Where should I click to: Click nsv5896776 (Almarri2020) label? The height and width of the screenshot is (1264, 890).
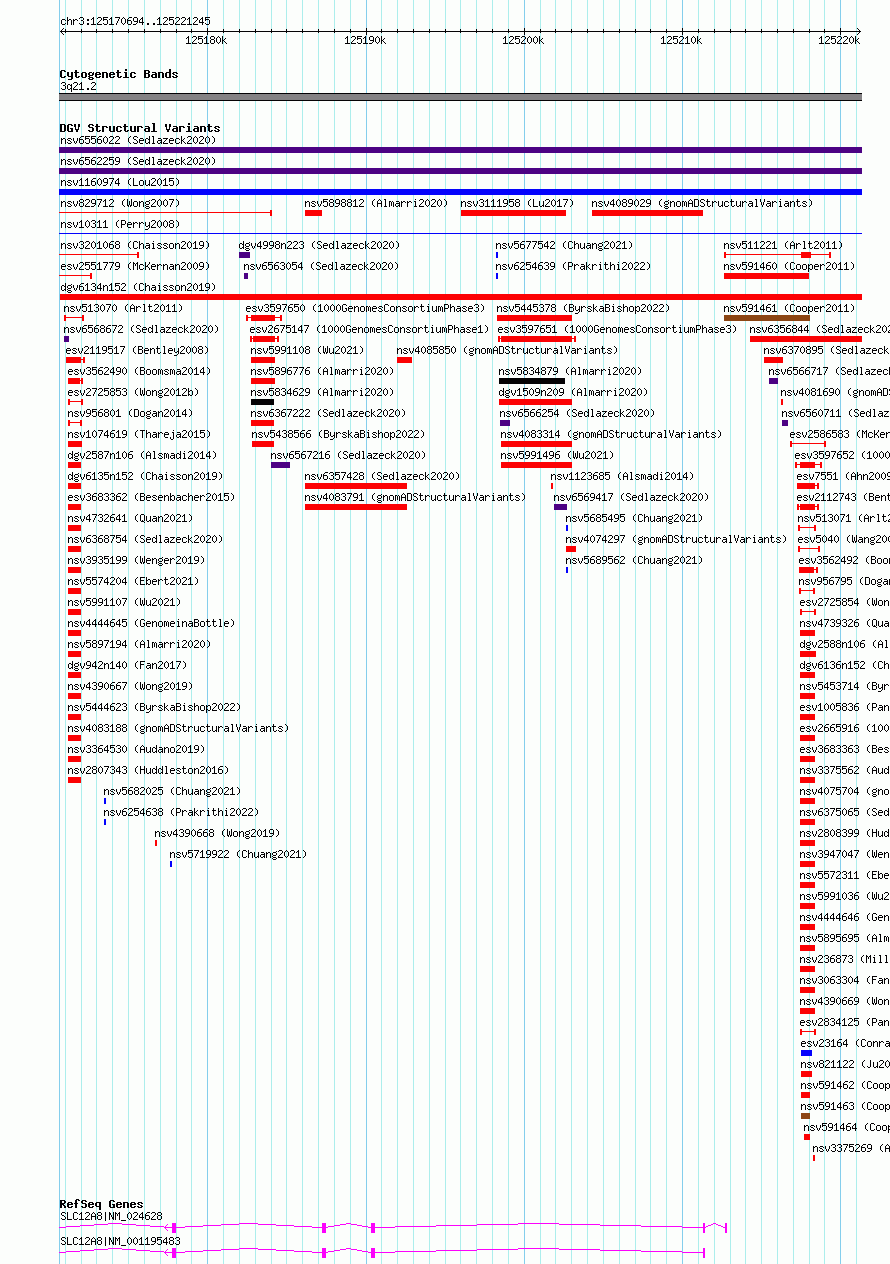tap(322, 371)
